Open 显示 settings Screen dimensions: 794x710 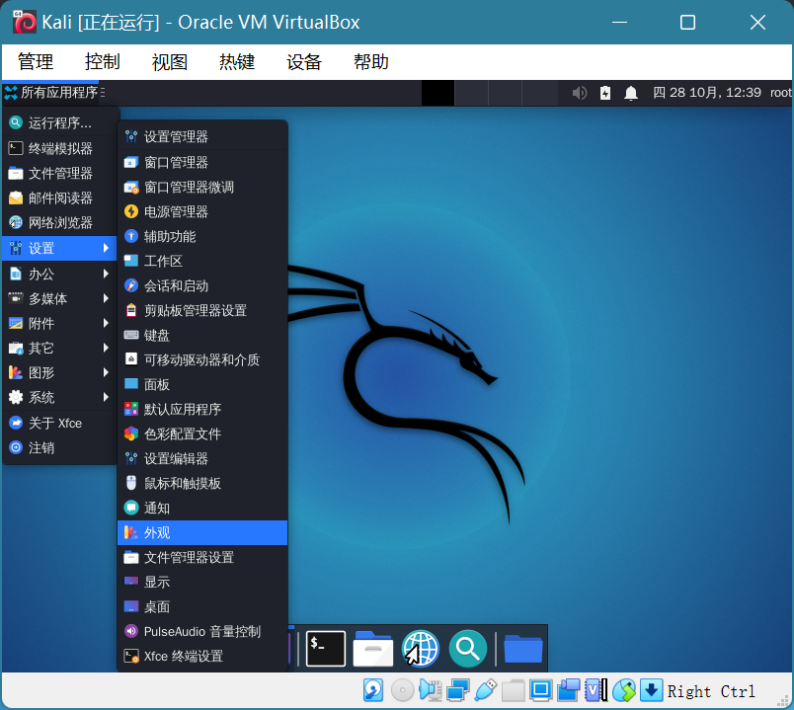203,582
